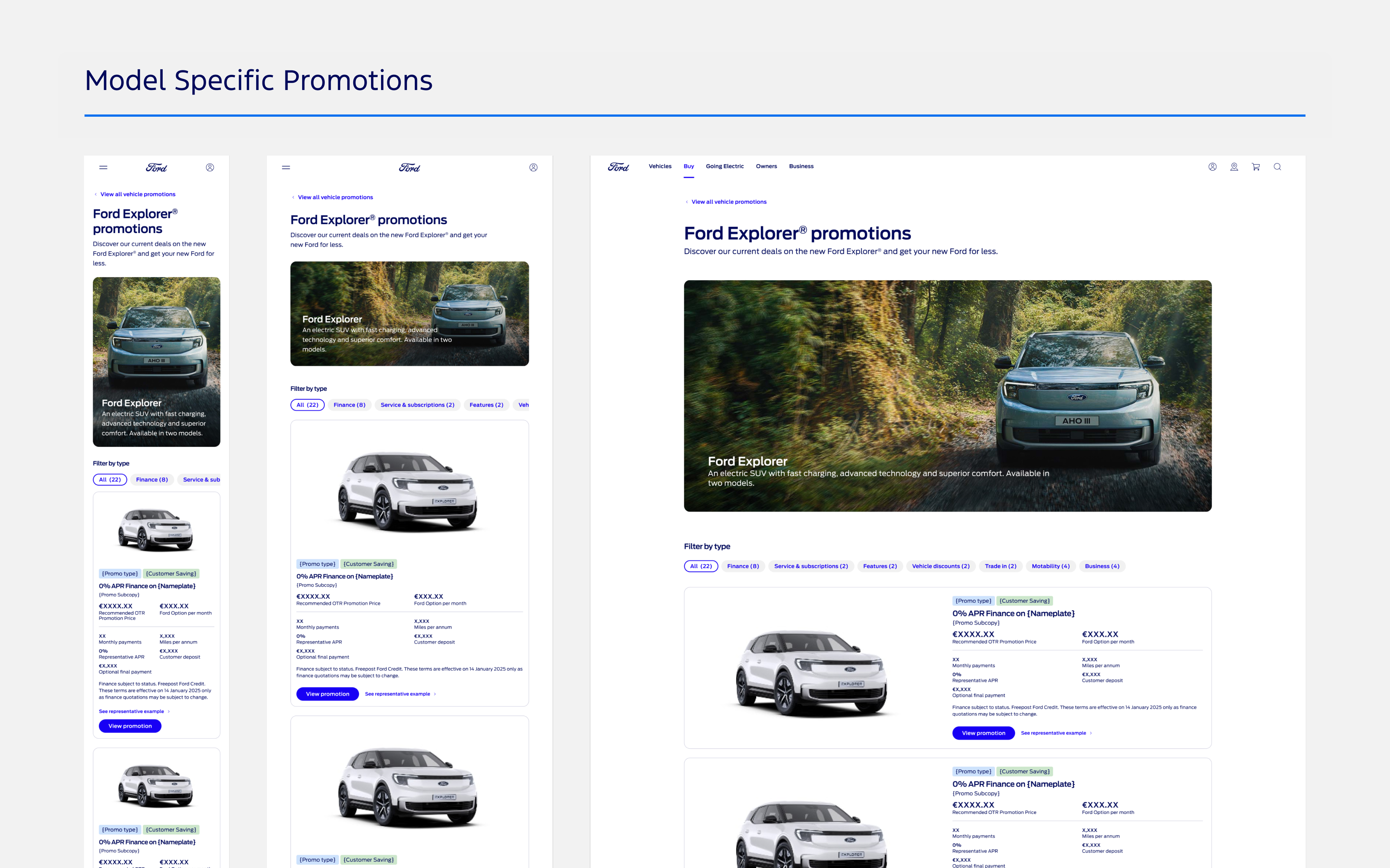Open the Vehicles menu in navigation
Image resolution: width=1390 pixels, height=868 pixels.
tap(660, 166)
